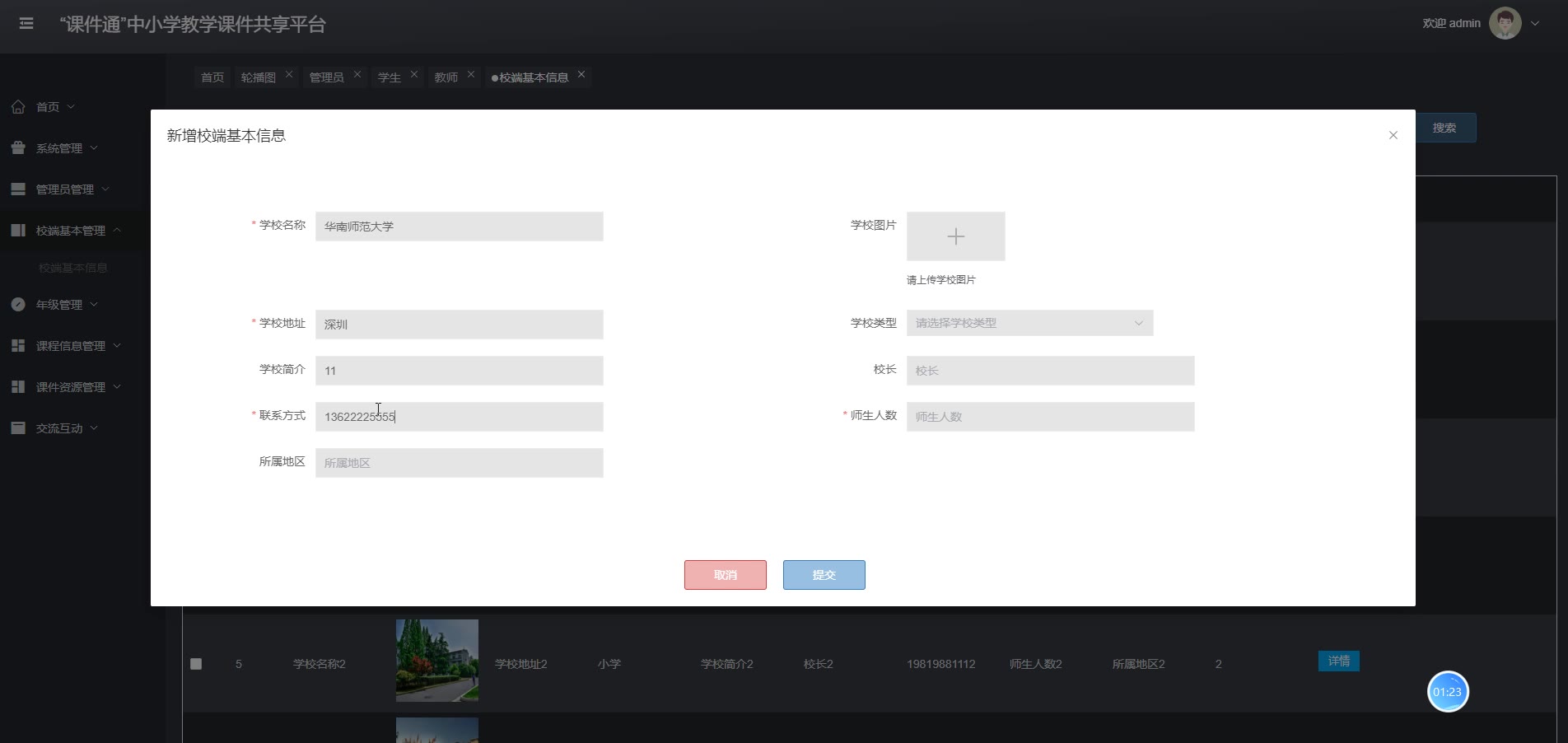Expand the 管理员管理 menu chevron
Image resolution: width=1568 pixels, height=743 pixels.
click(105, 189)
